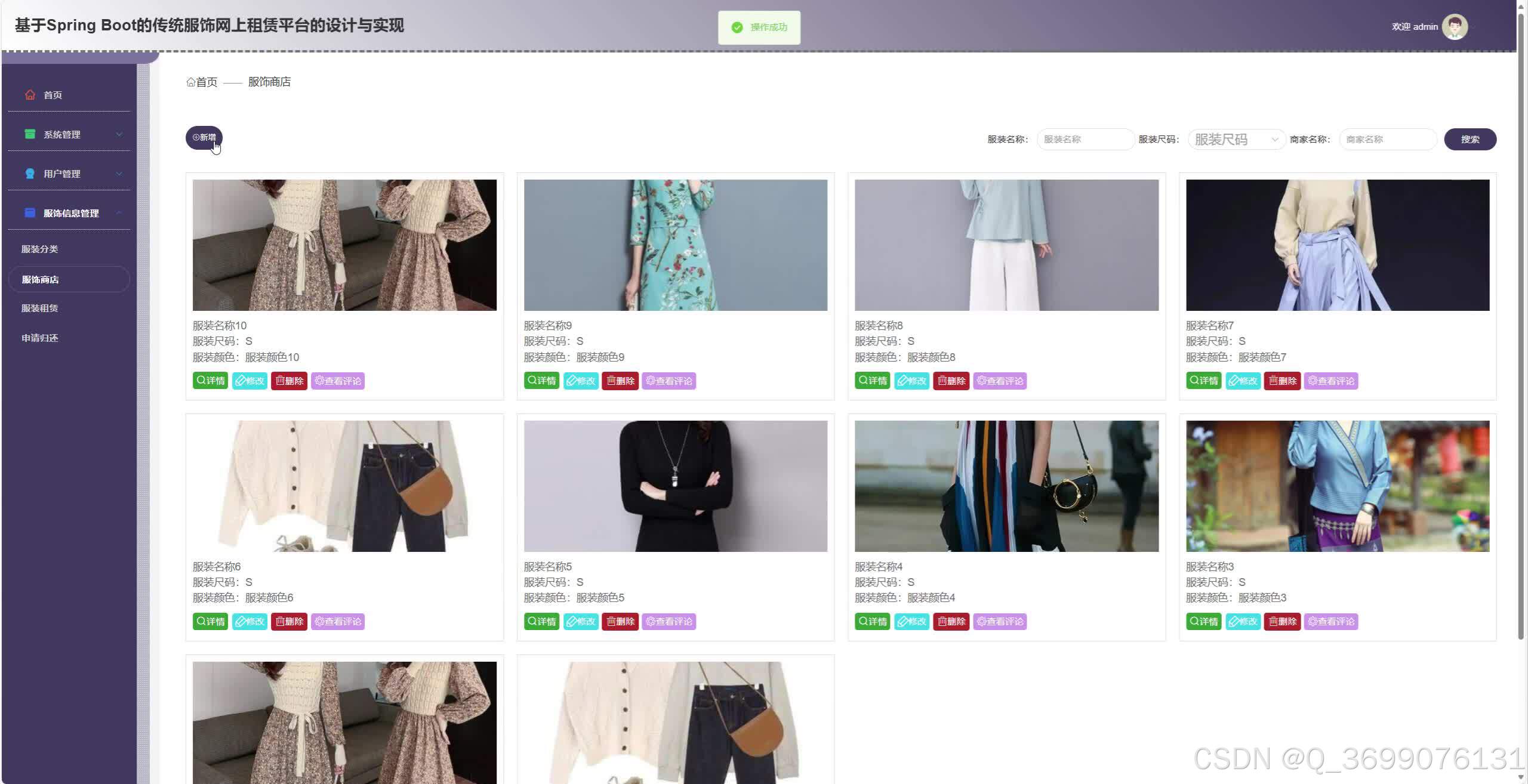1528x784 pixels.
Task: Open the 服装尺码 dropdown
Action: click(1237, 140)
